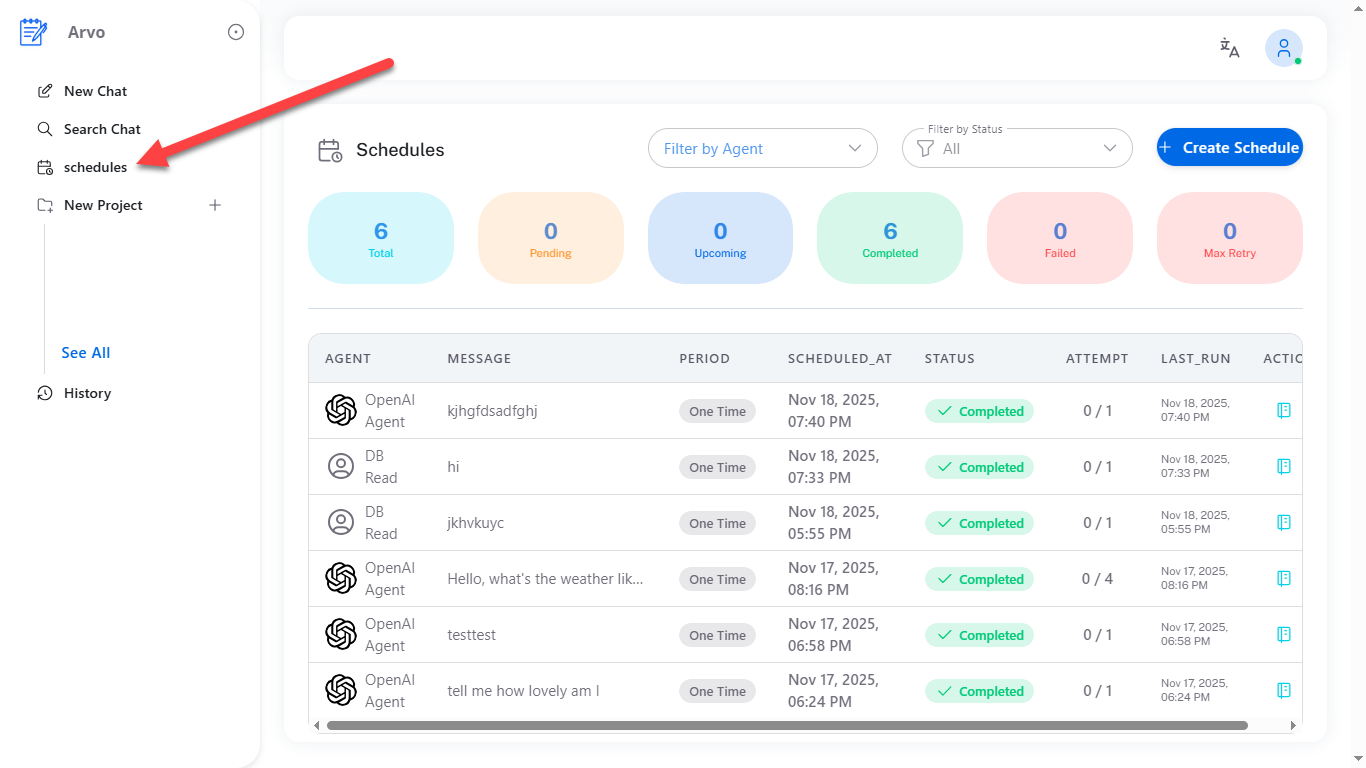Image resolution: width=1366 pixels, height=768 pixels.
Task: Open log icon for testtest row
Action: pos(1284,635)
